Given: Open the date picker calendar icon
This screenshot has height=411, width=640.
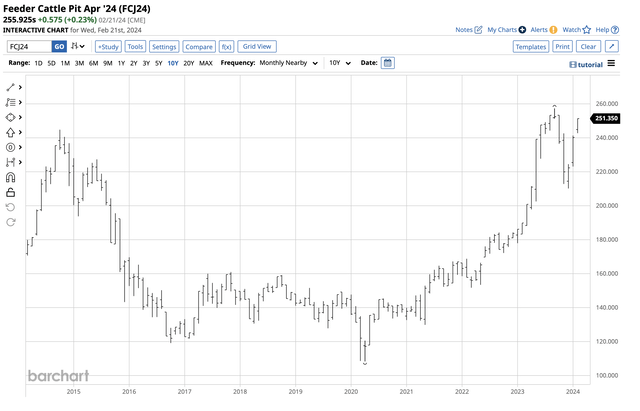Looking at the screenshot, I should [388, 63].
